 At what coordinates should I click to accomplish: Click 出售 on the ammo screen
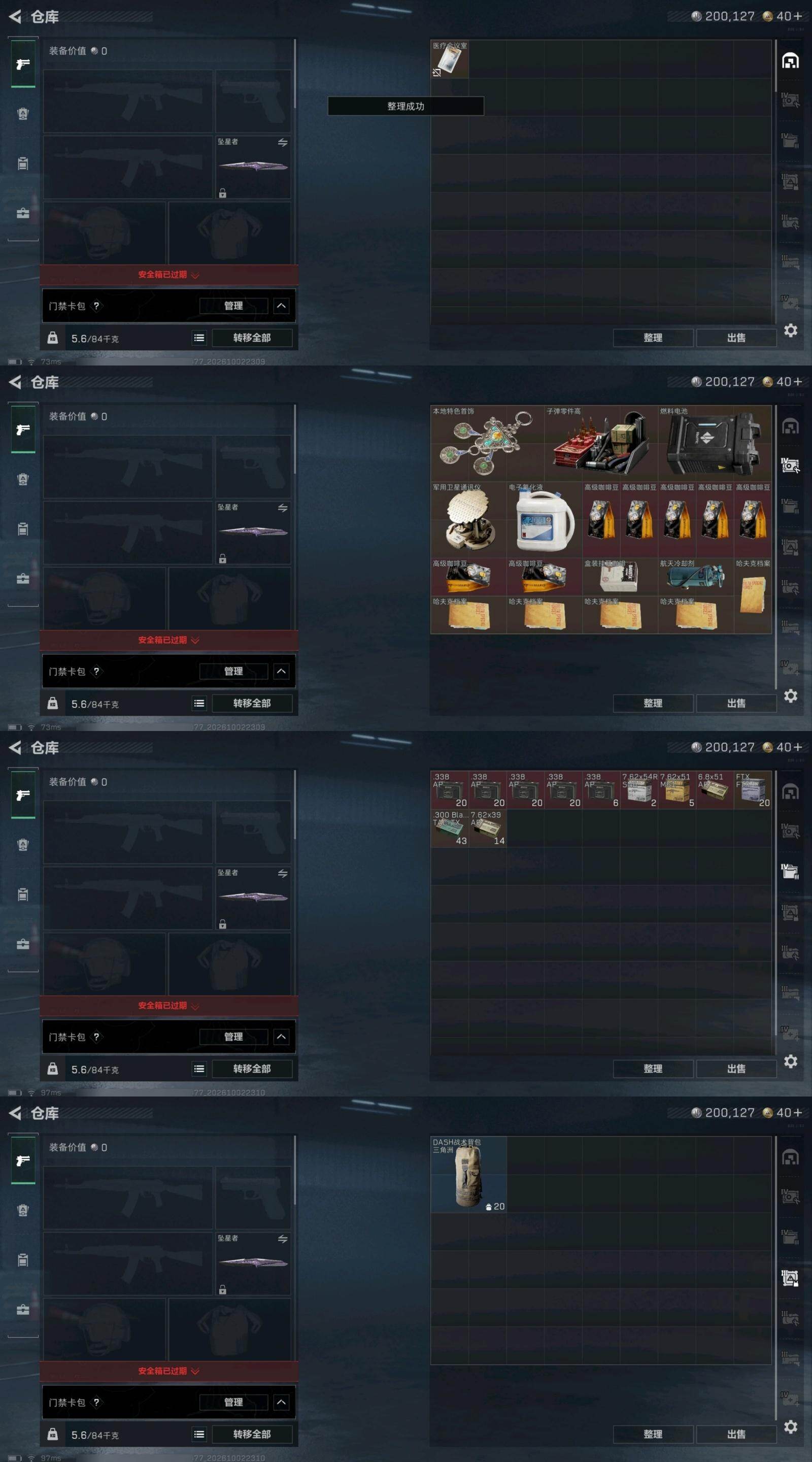coord(736,1068)
